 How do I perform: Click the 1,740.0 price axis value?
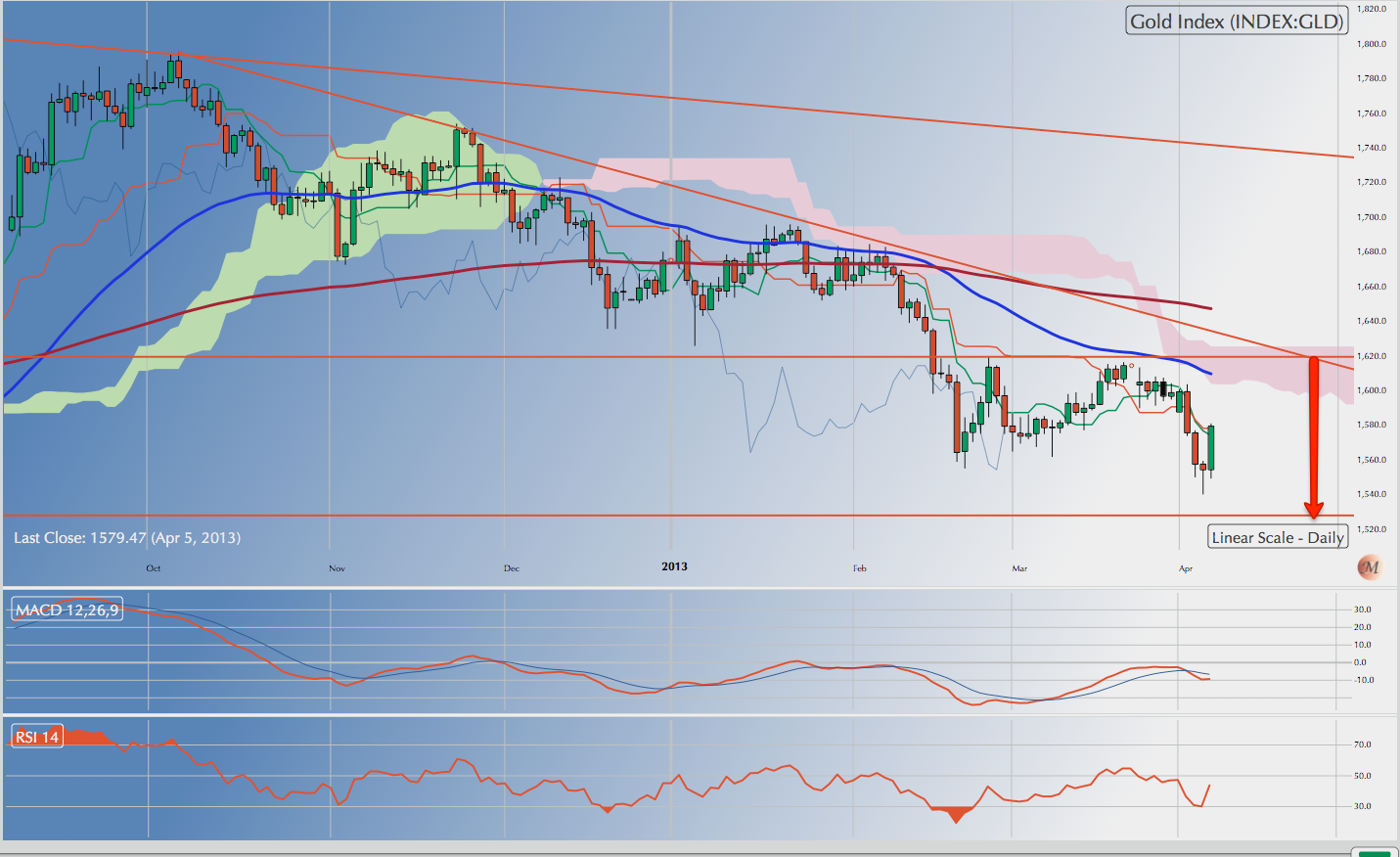click(x=1372, y=148)
